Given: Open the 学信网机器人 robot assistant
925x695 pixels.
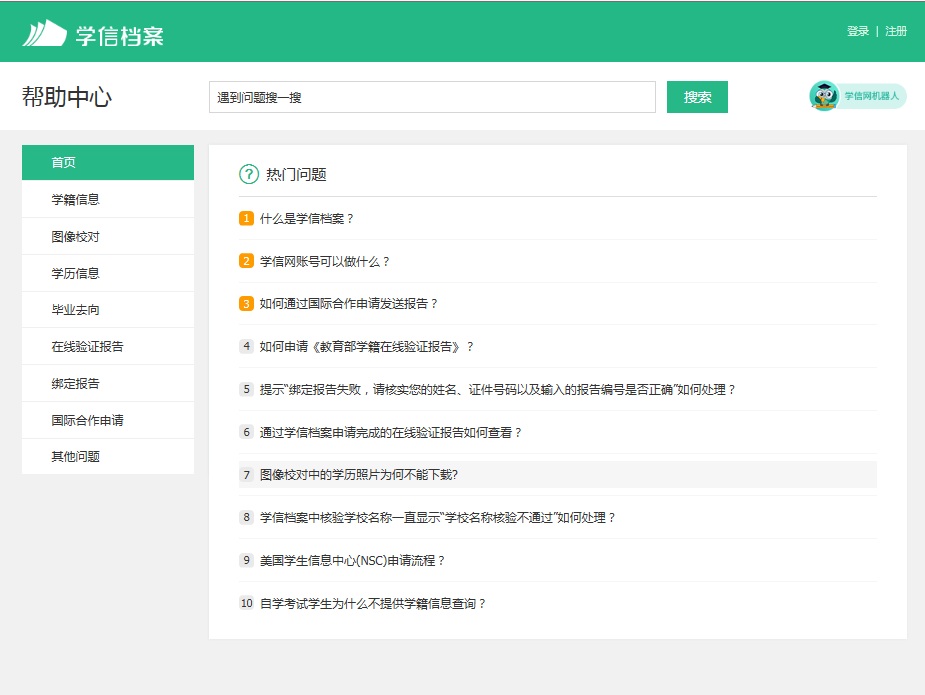Looking at the screenshot, I should coord(857,96).
